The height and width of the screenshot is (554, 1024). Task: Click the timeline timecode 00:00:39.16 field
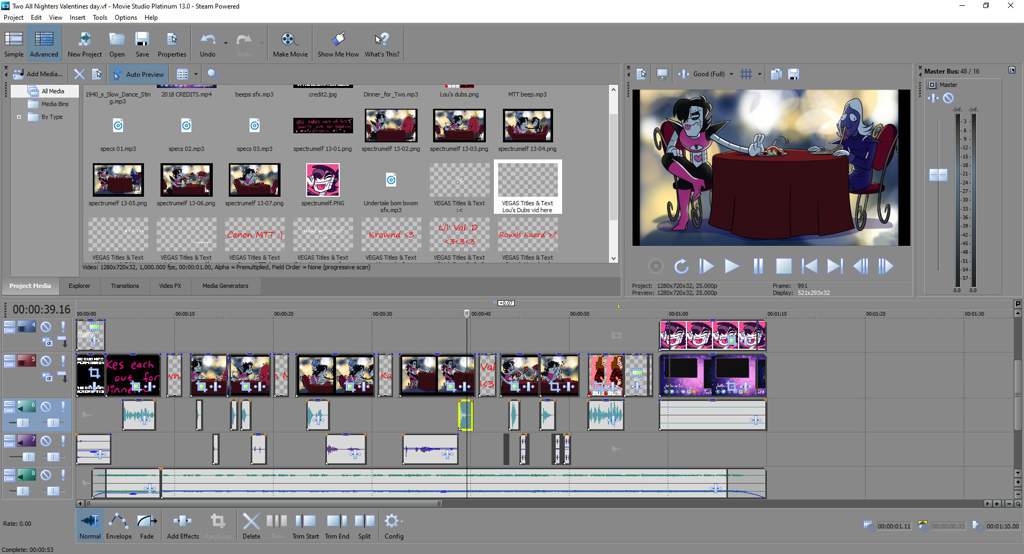coord(41,309)
